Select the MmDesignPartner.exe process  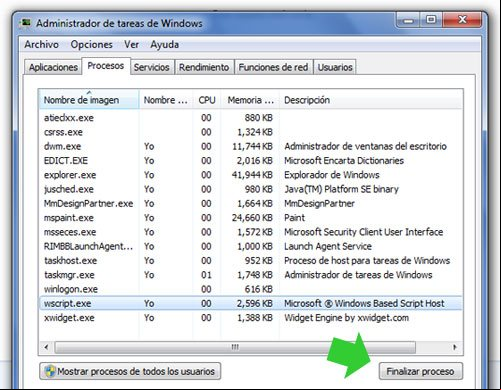click(251, 204)
